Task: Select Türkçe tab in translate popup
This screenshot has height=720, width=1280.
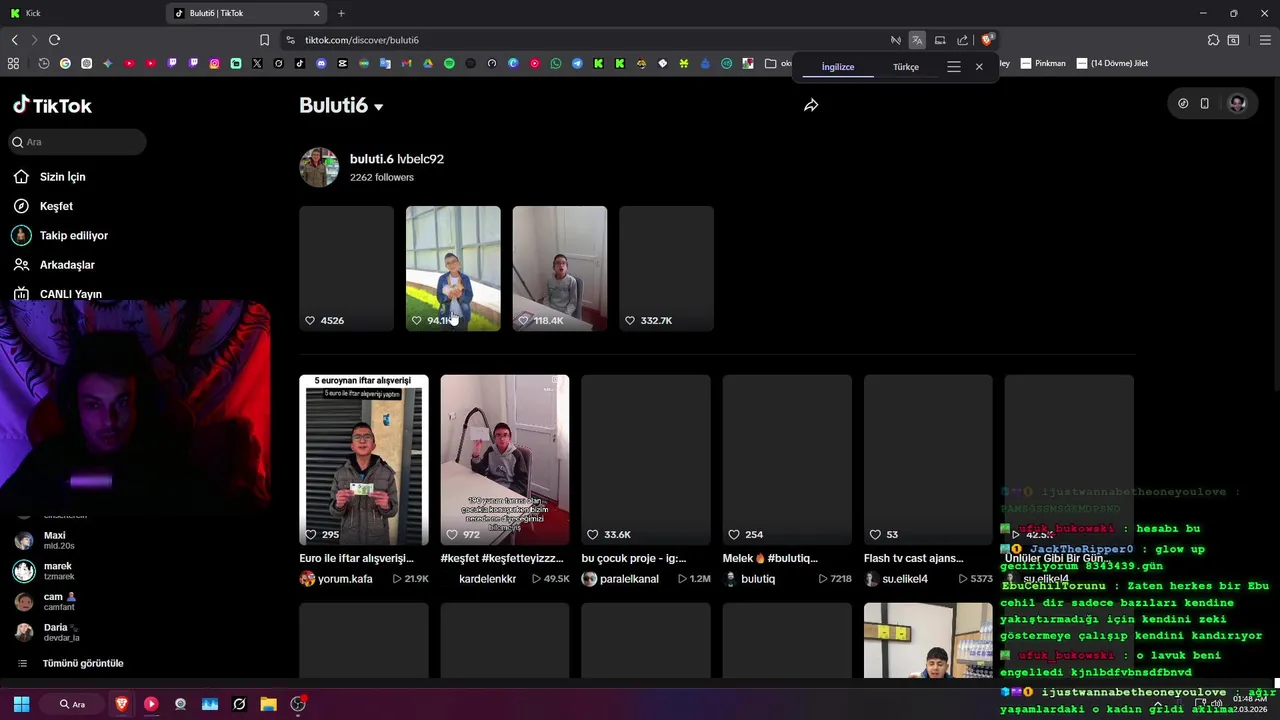Action: click(x=906, y=67)
